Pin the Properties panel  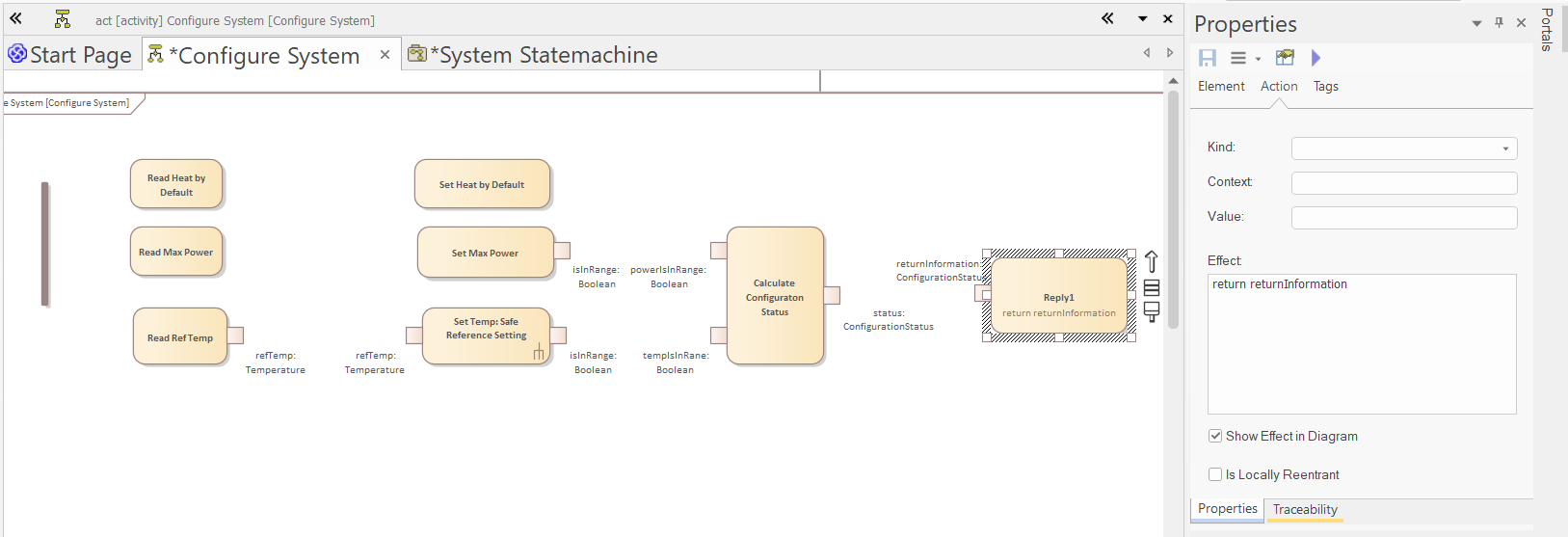pyautogui.click(x=1499, y=22)
